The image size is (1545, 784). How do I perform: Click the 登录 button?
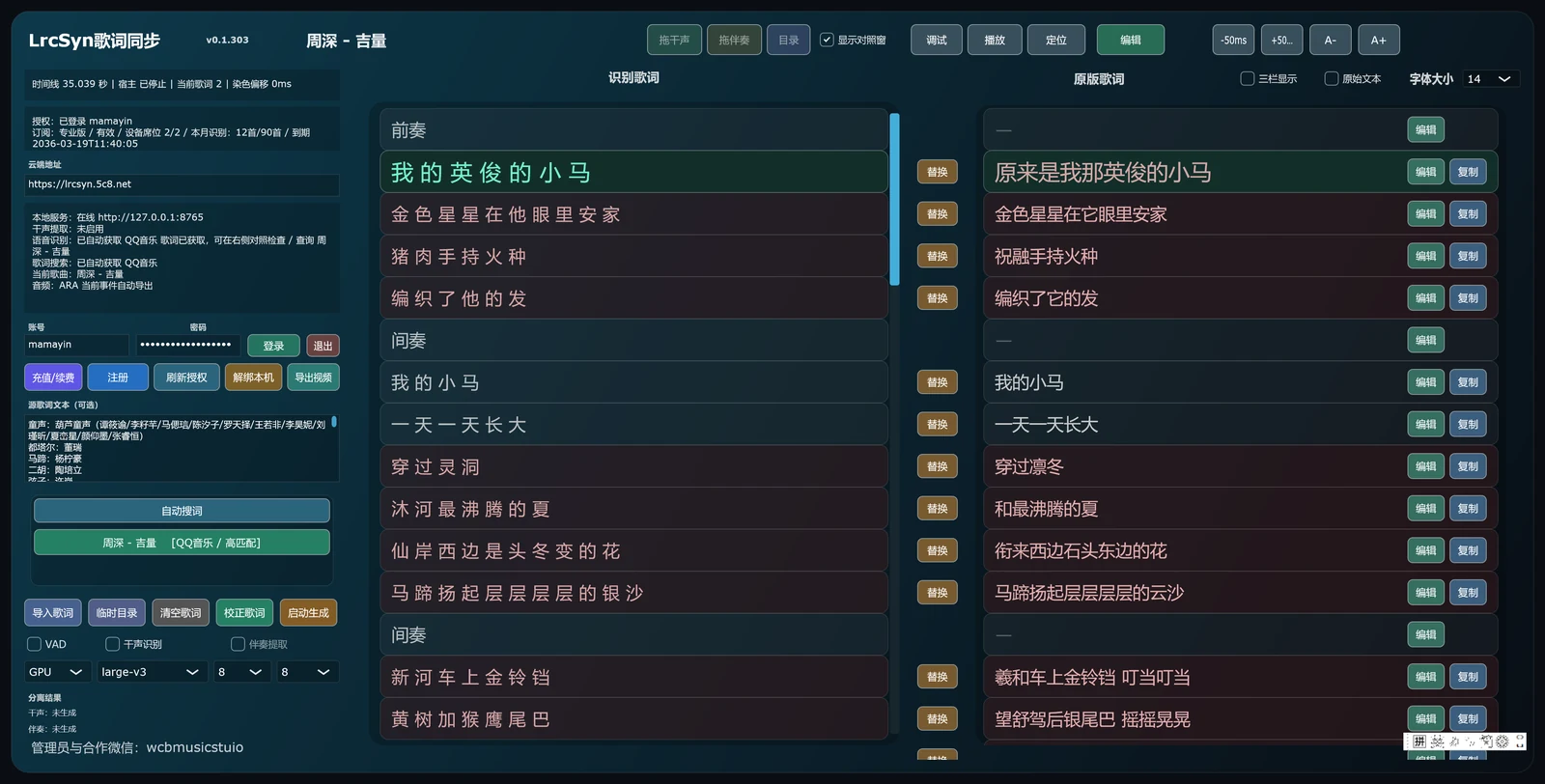coord(273,346)
